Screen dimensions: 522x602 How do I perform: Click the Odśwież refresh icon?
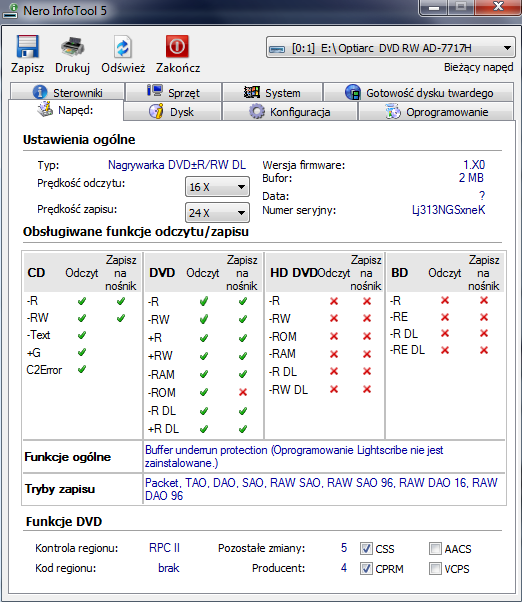coord(123,46)
